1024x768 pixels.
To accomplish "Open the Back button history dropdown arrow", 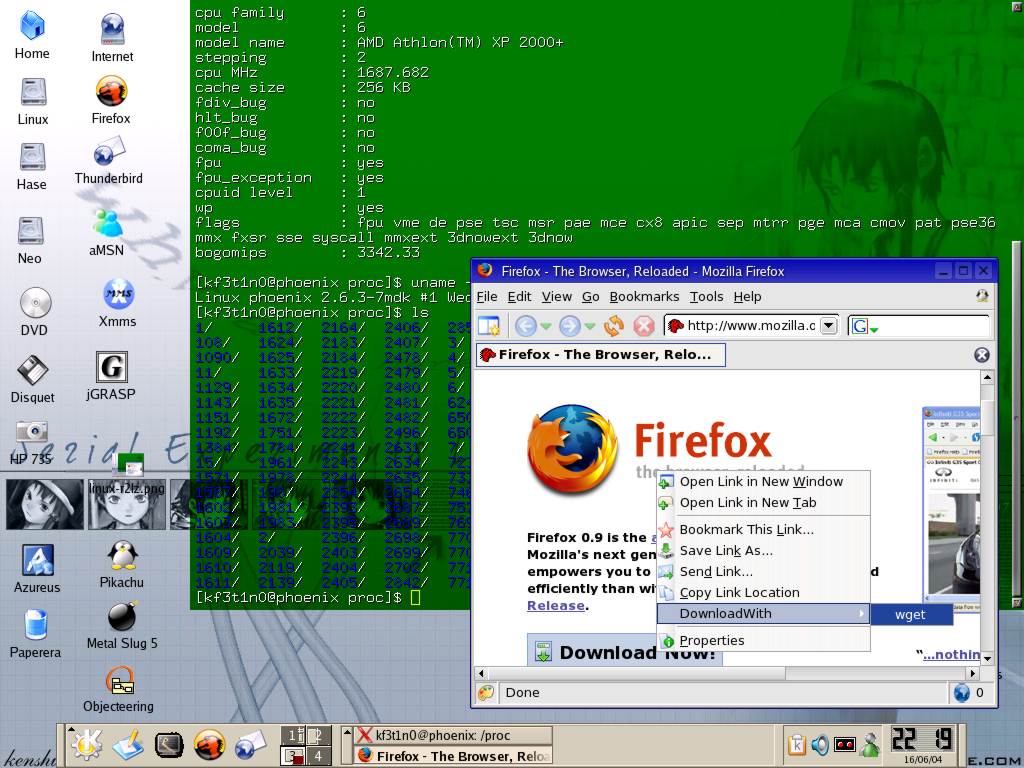I will click(546, 326).
